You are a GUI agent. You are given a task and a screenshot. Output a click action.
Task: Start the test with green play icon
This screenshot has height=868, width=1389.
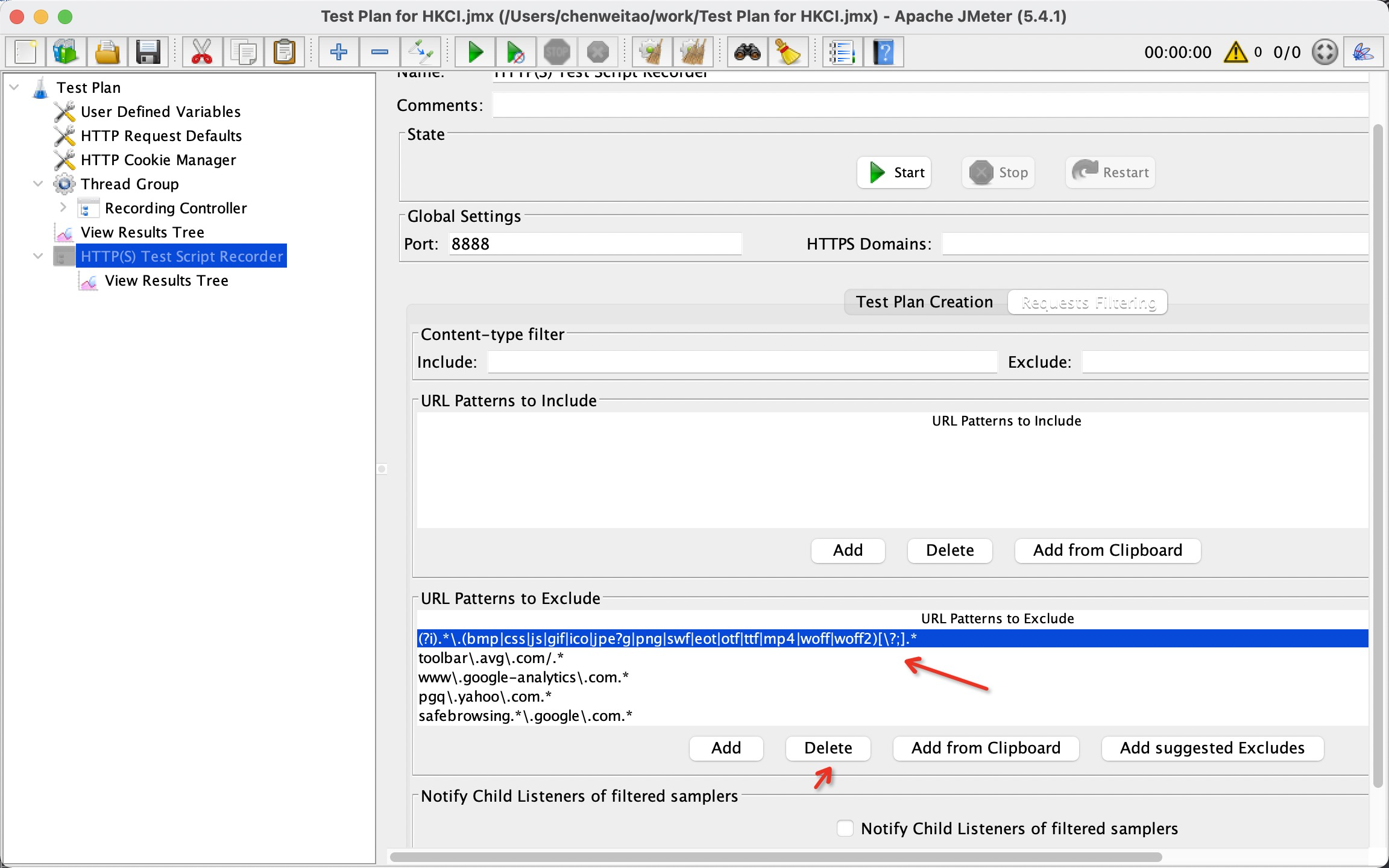pos(475,52)
